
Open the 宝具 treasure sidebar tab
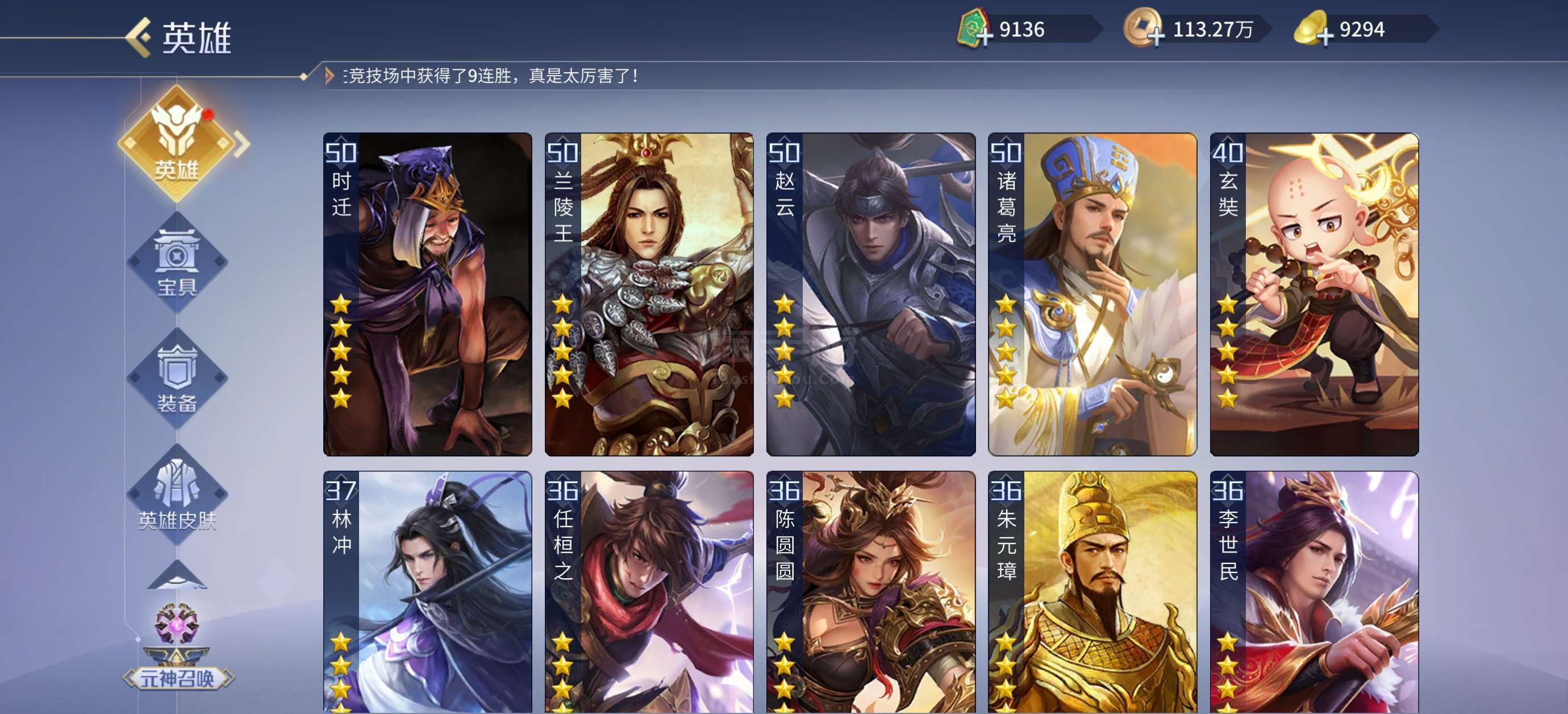click(177, 262)
